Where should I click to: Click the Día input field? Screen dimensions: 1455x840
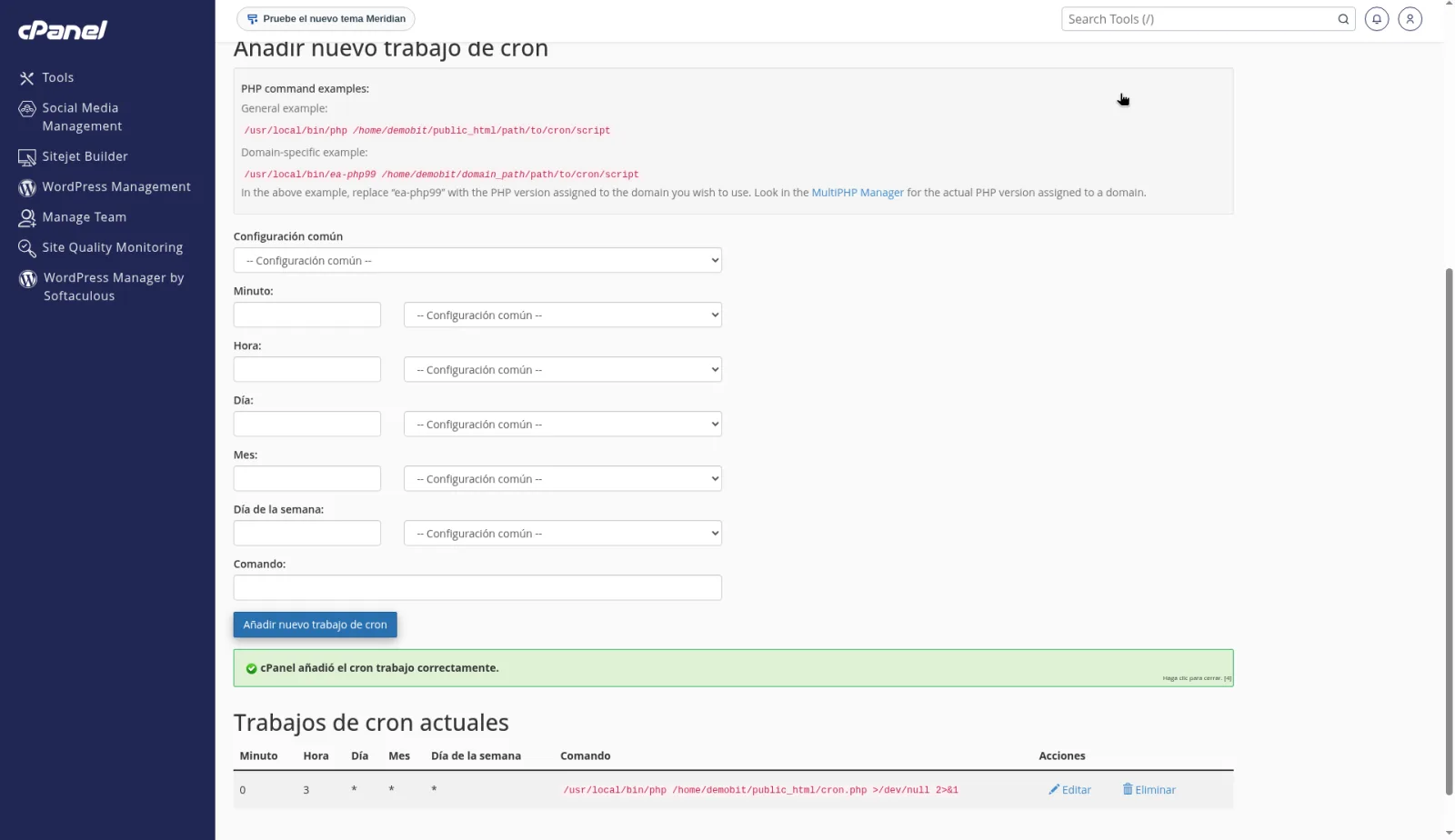point(307,424)
